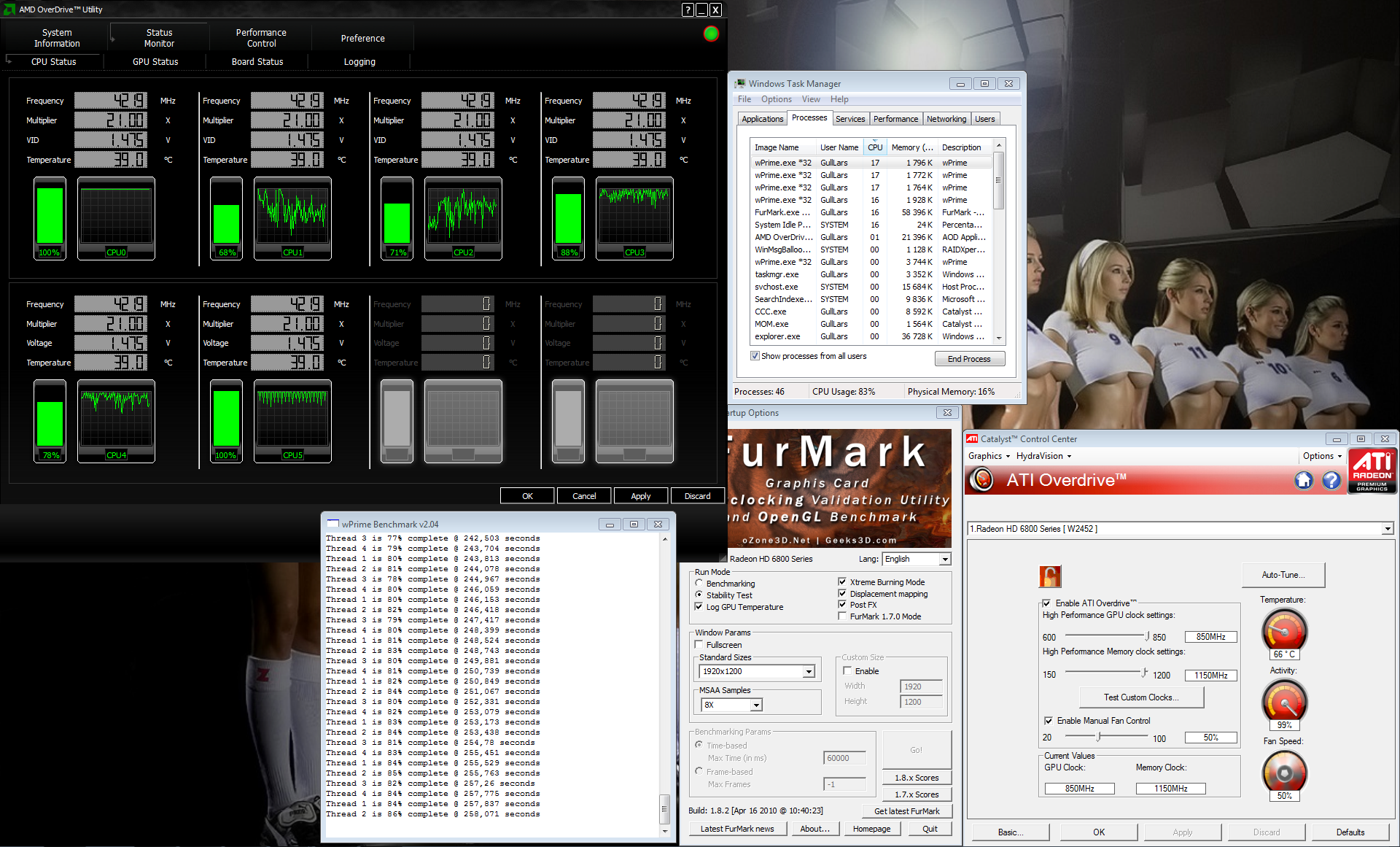Click the 1.8.x Scores button

click(917, 778)
